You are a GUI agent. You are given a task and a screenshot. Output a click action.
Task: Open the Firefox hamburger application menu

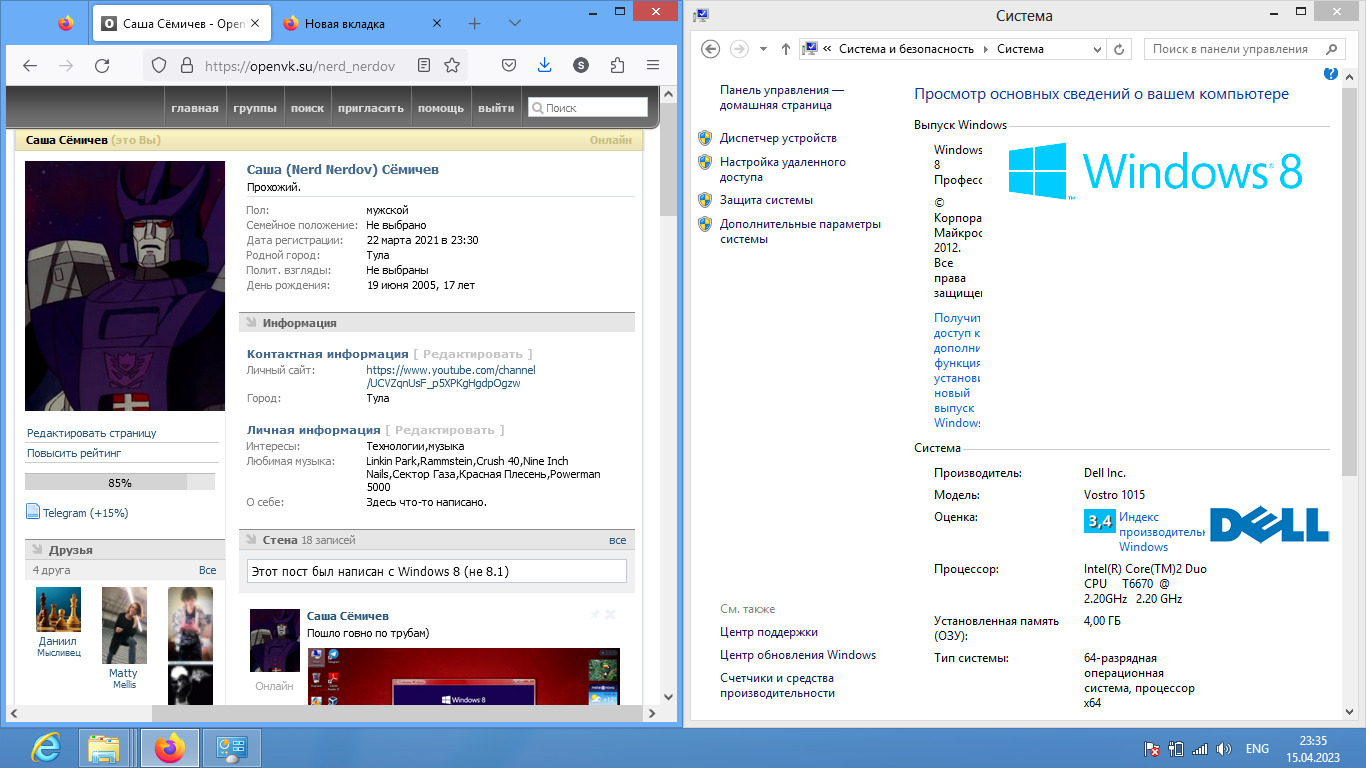(x=653, y=65)
